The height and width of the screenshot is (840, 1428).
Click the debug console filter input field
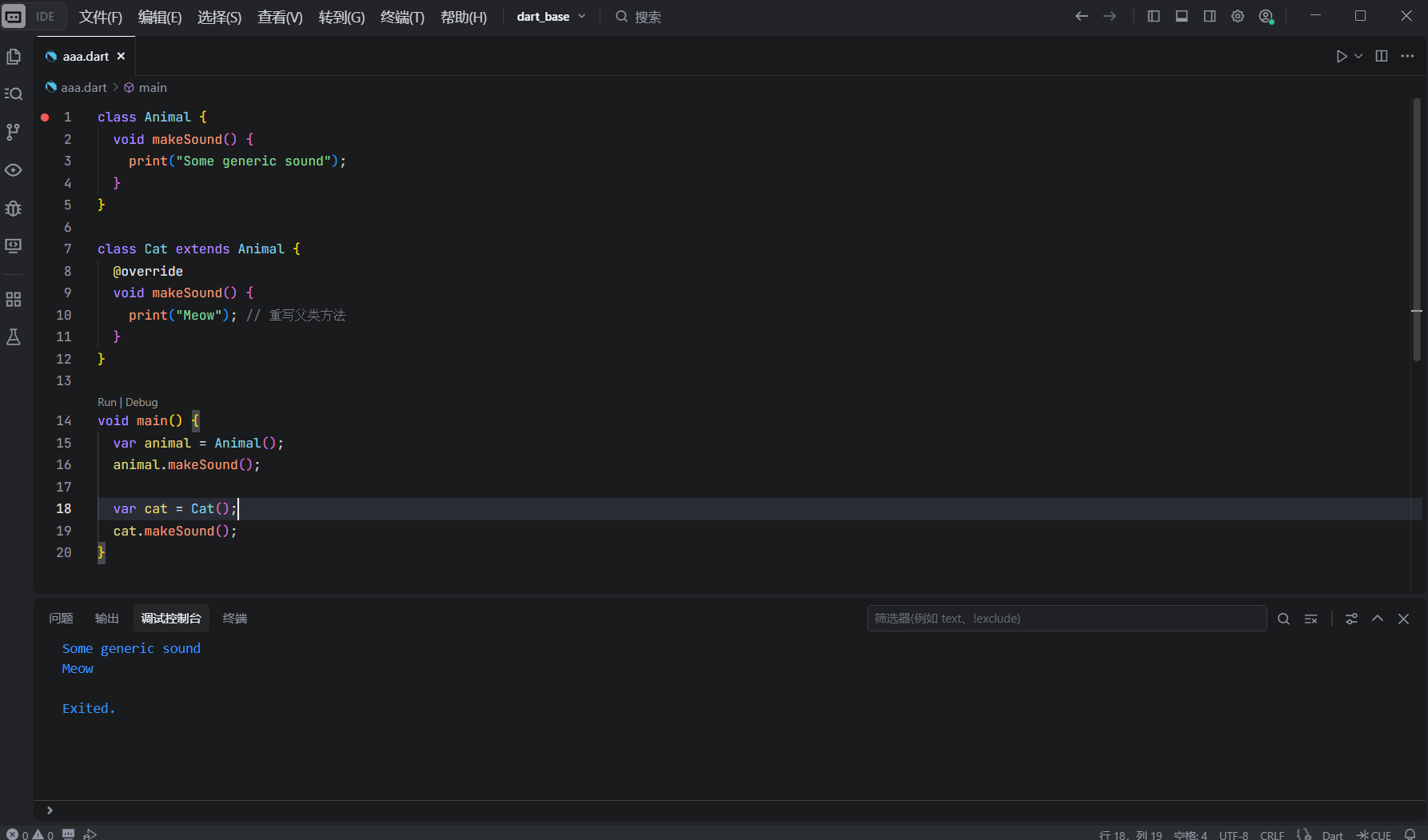[x=1067, y=619]
